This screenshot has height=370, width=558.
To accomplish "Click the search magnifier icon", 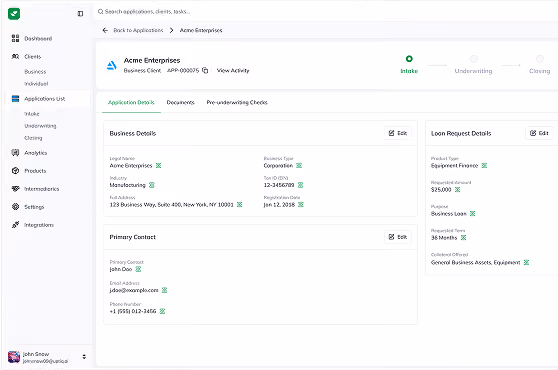I will pos(100,12).
